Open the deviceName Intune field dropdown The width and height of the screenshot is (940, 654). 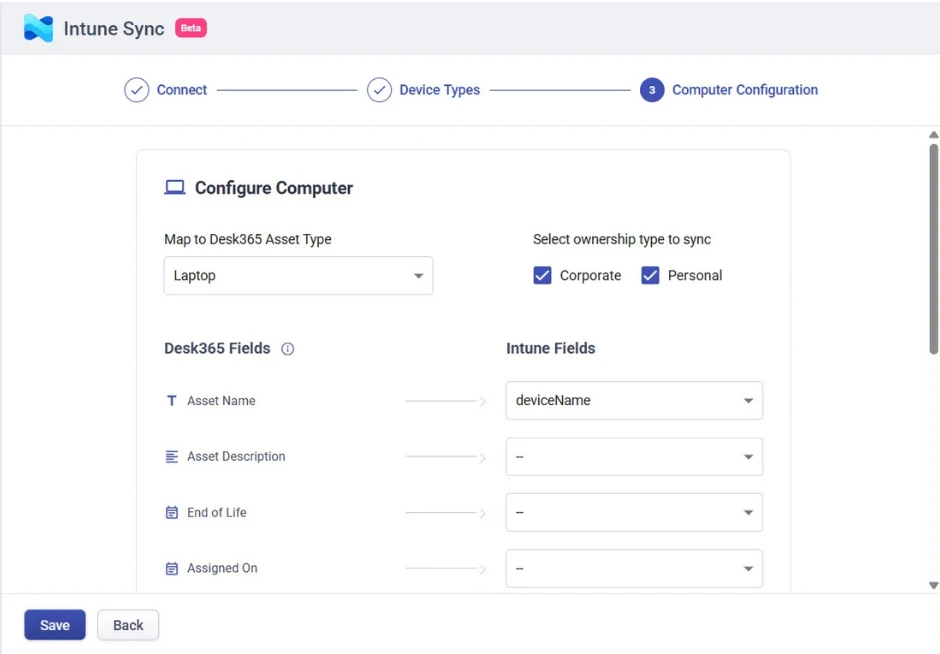[x=634, y=400]
